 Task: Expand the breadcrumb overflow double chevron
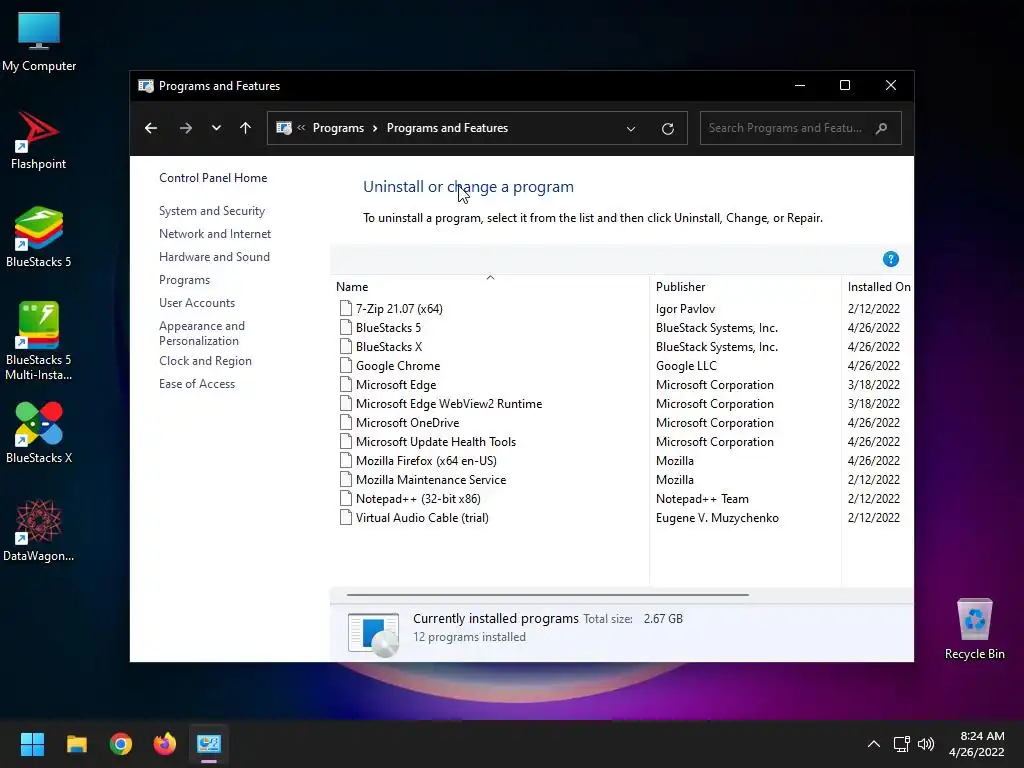[x=301, y=128]
